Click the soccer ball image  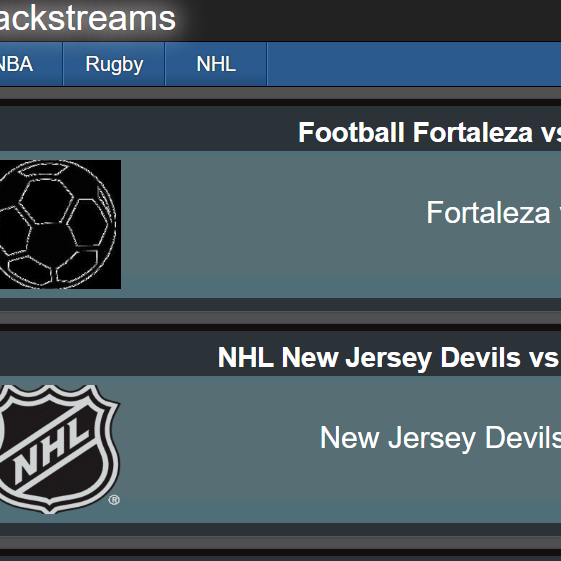point(60,224)
